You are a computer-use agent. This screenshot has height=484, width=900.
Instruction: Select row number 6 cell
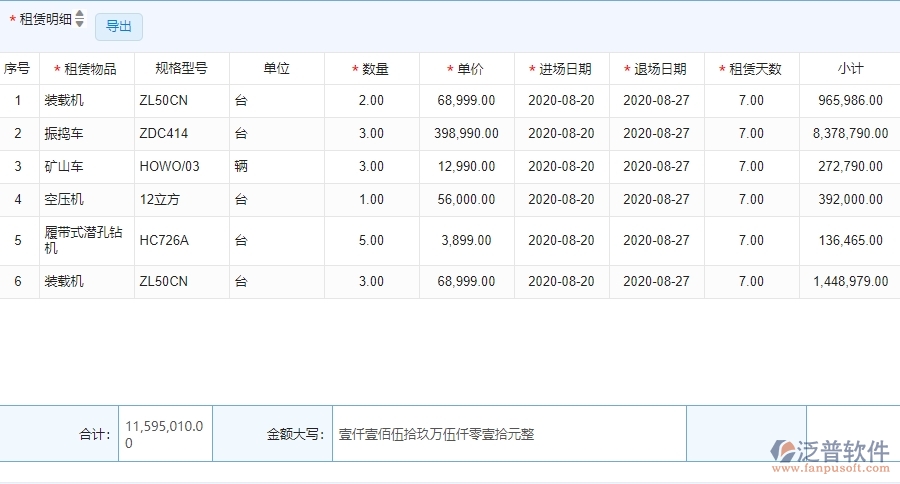tap(18, 282)
